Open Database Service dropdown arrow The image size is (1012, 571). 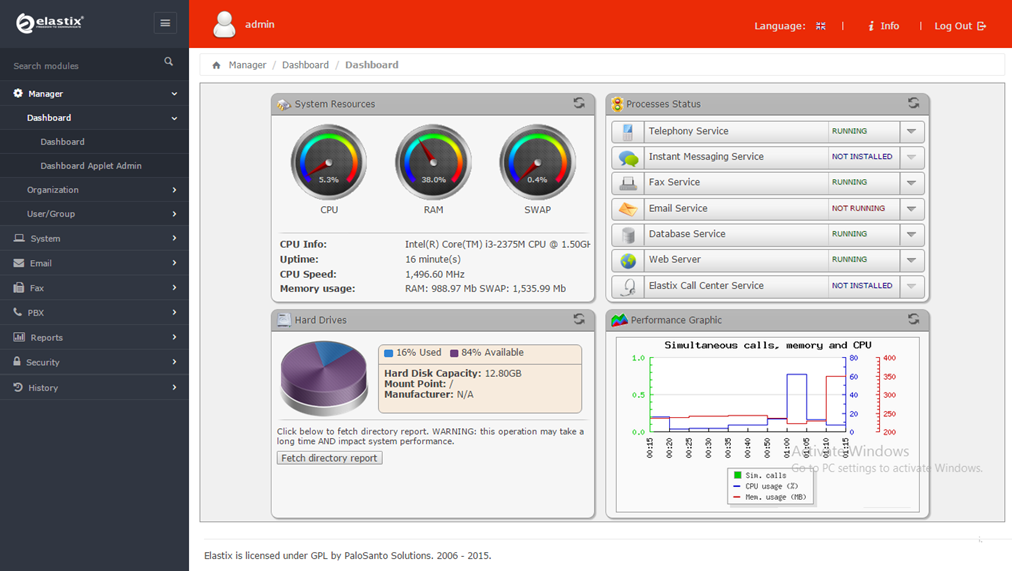[x=911, y=235]
